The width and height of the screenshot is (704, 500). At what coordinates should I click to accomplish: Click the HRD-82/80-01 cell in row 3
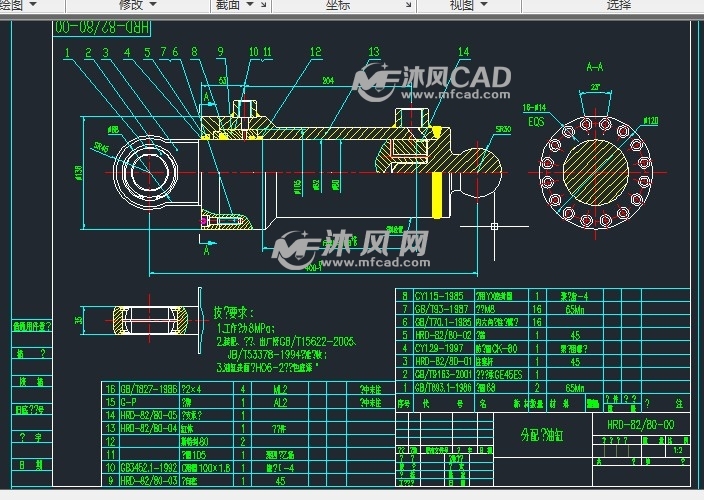[x=443, y=362]
